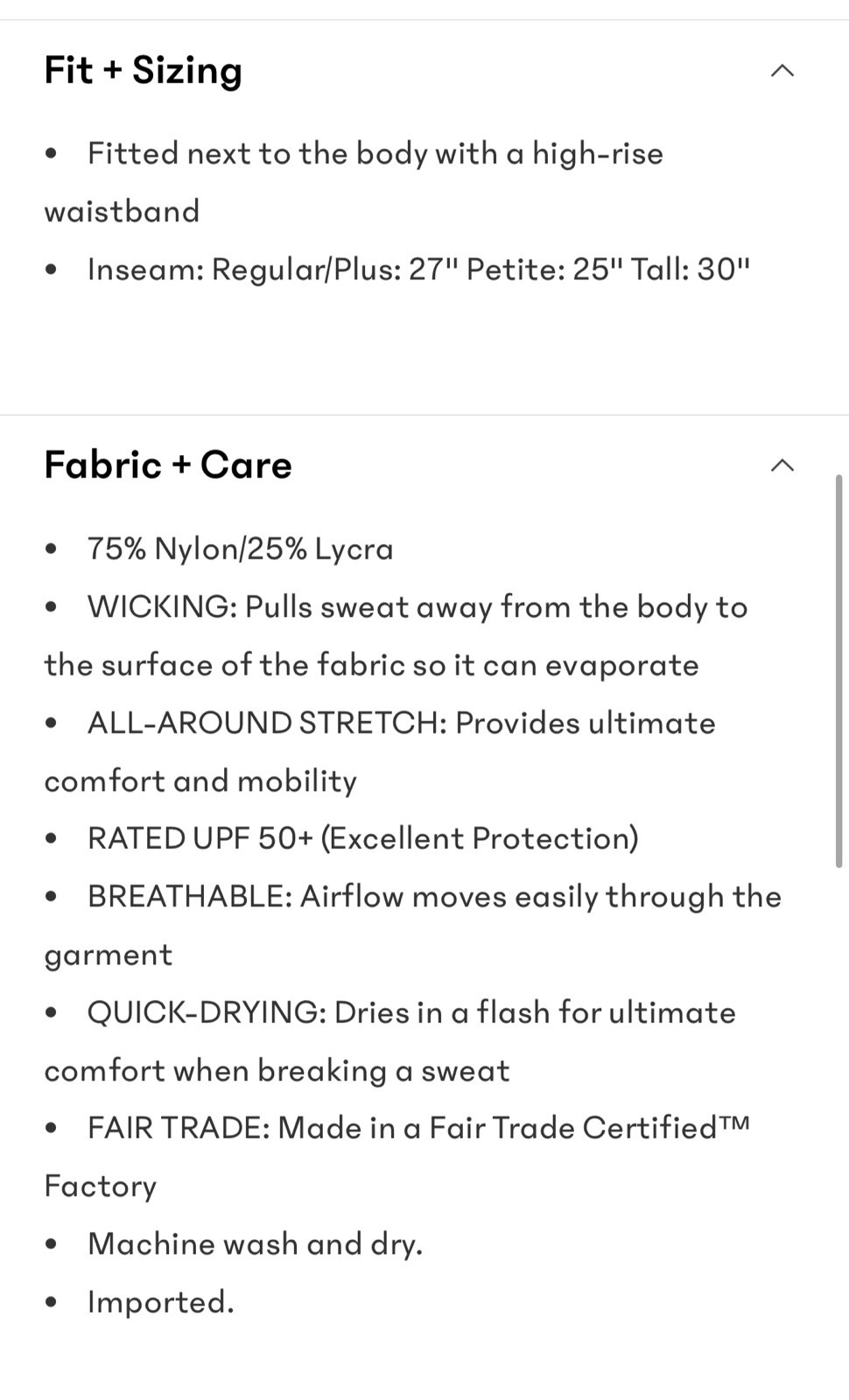Click the WICKING feature description
The image size is (849, 1400).
pyautogui.click(x=396, y=636)
